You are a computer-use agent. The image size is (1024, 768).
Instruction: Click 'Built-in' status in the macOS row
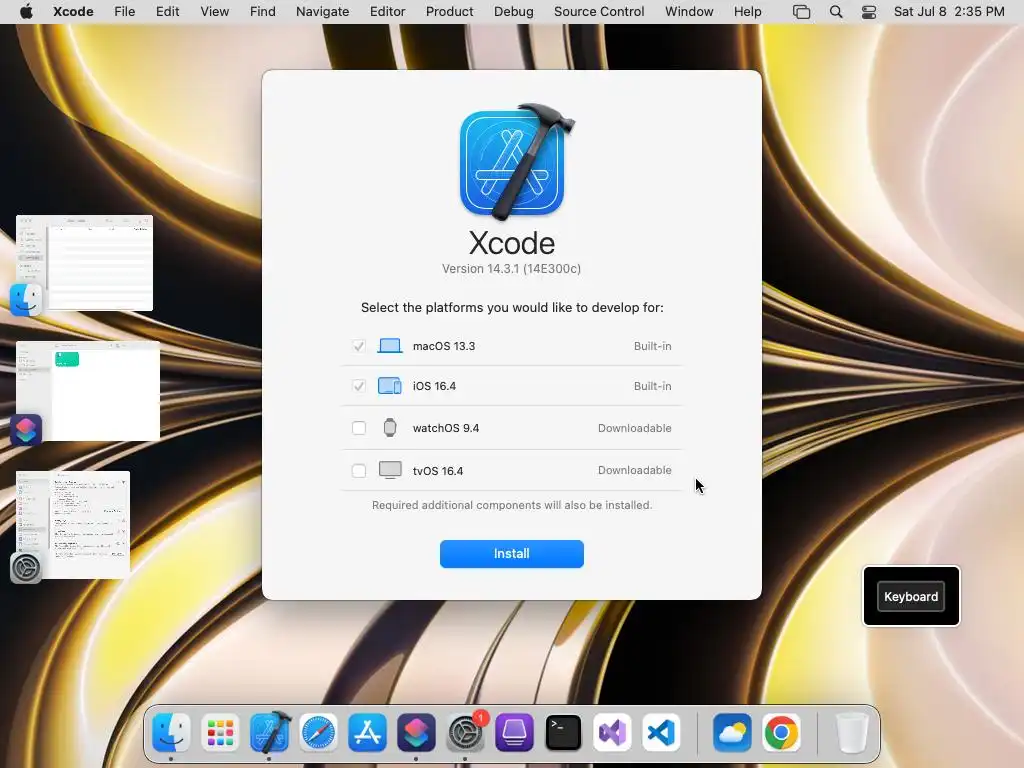click(x=652, y=346)
